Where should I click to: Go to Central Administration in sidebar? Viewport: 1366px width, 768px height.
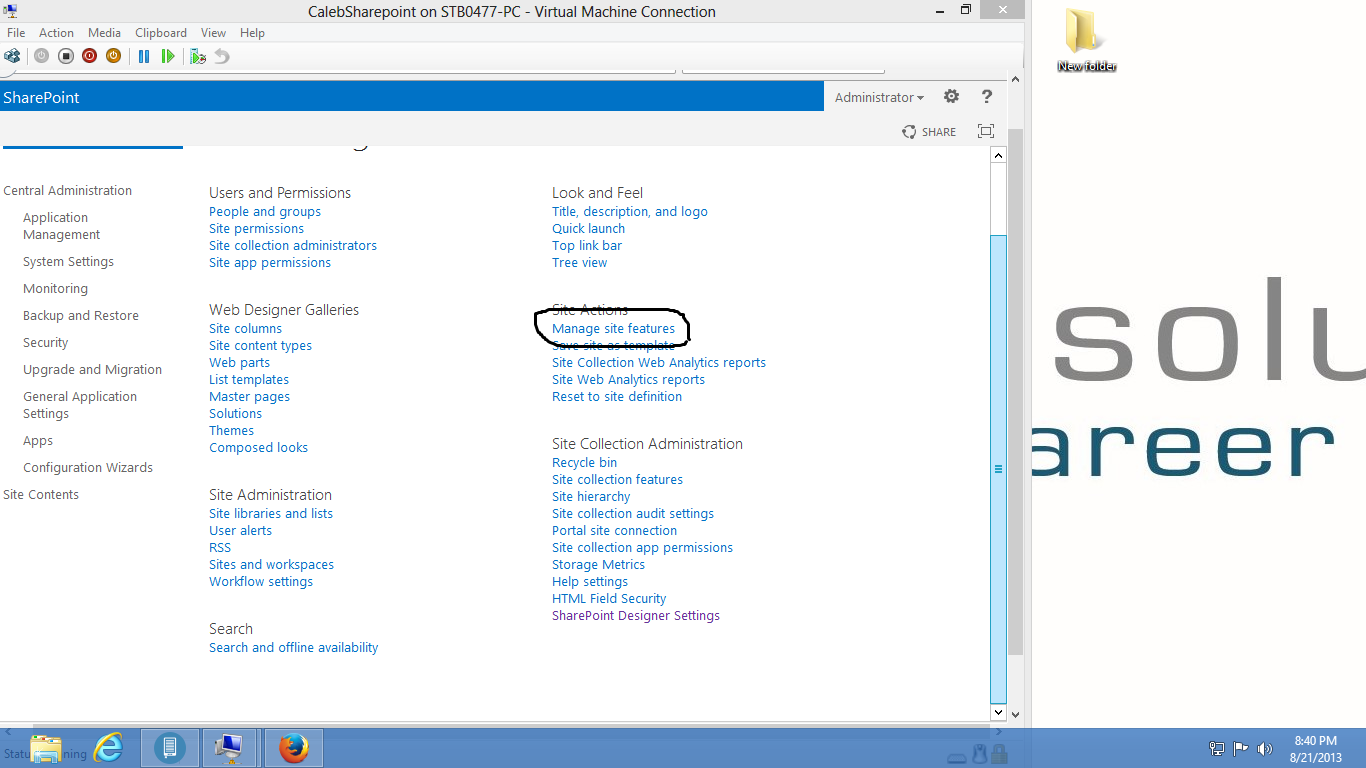tap(67, 191)
